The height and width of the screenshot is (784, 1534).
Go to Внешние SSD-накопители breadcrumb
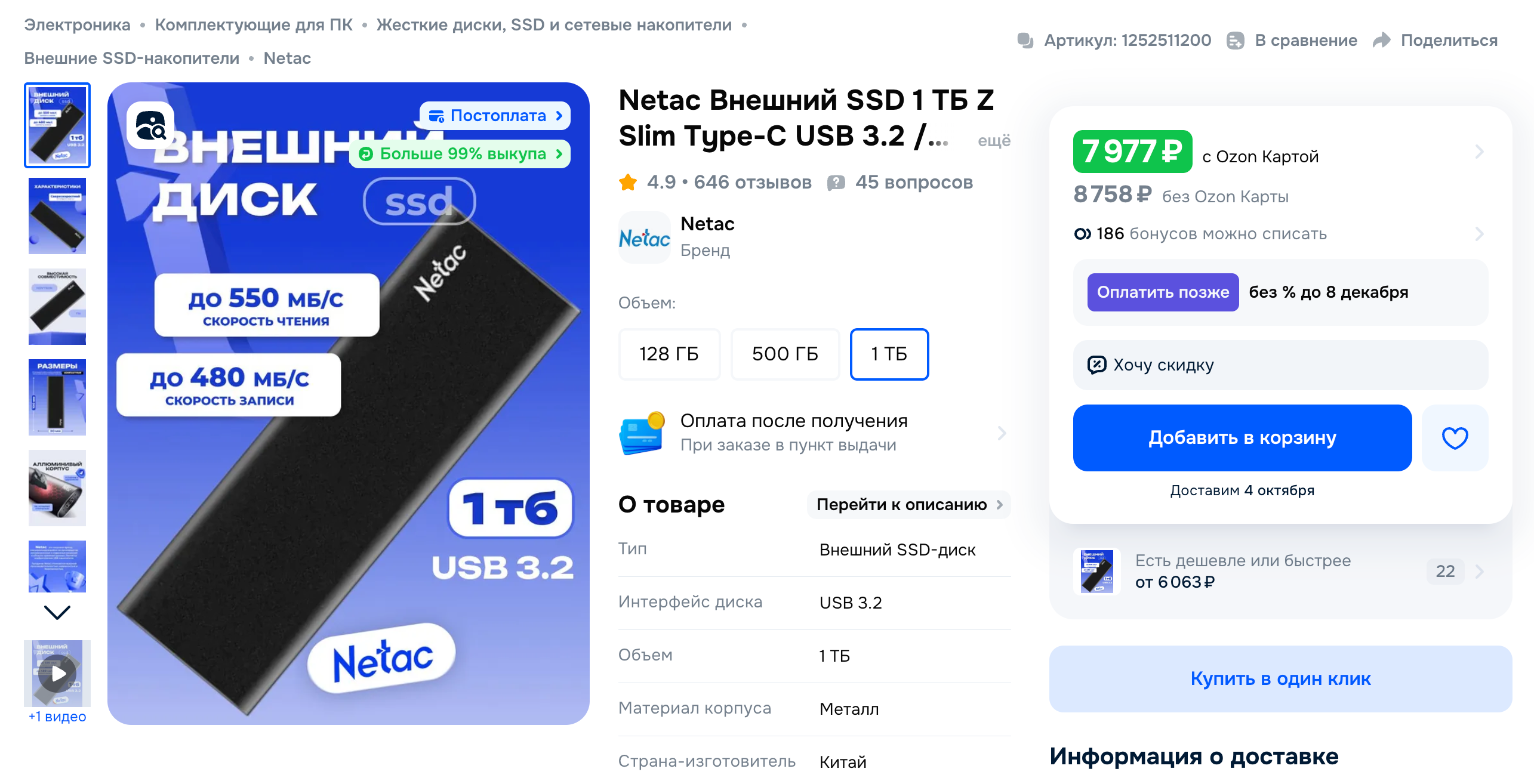pos(131,58)
